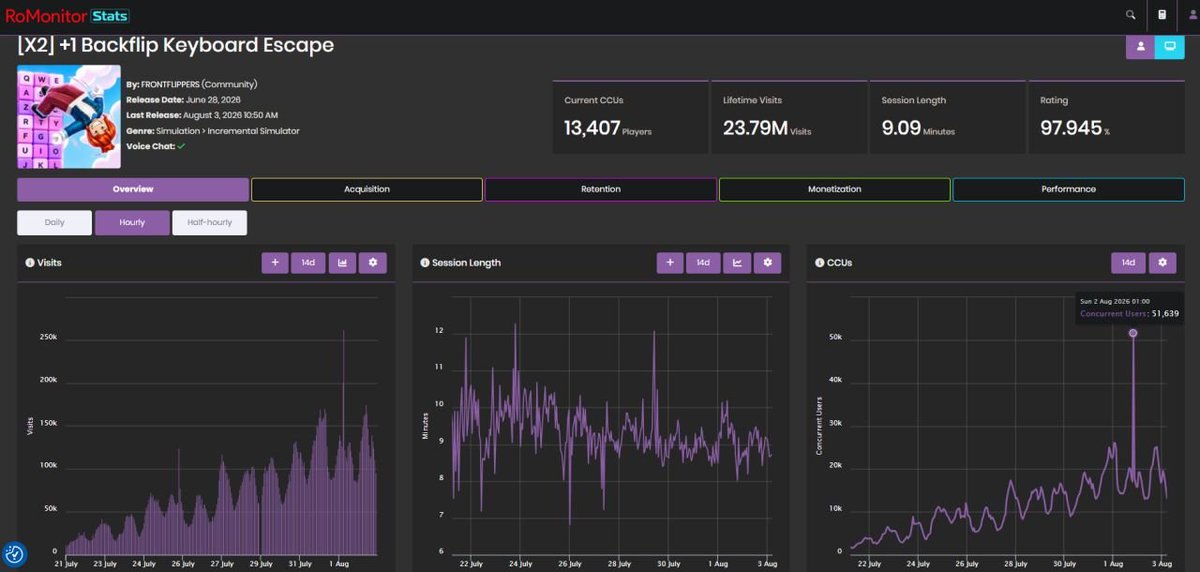Select the Half-hourly interval toggle
Screen dimensions: 1200x572
(209, 222)
